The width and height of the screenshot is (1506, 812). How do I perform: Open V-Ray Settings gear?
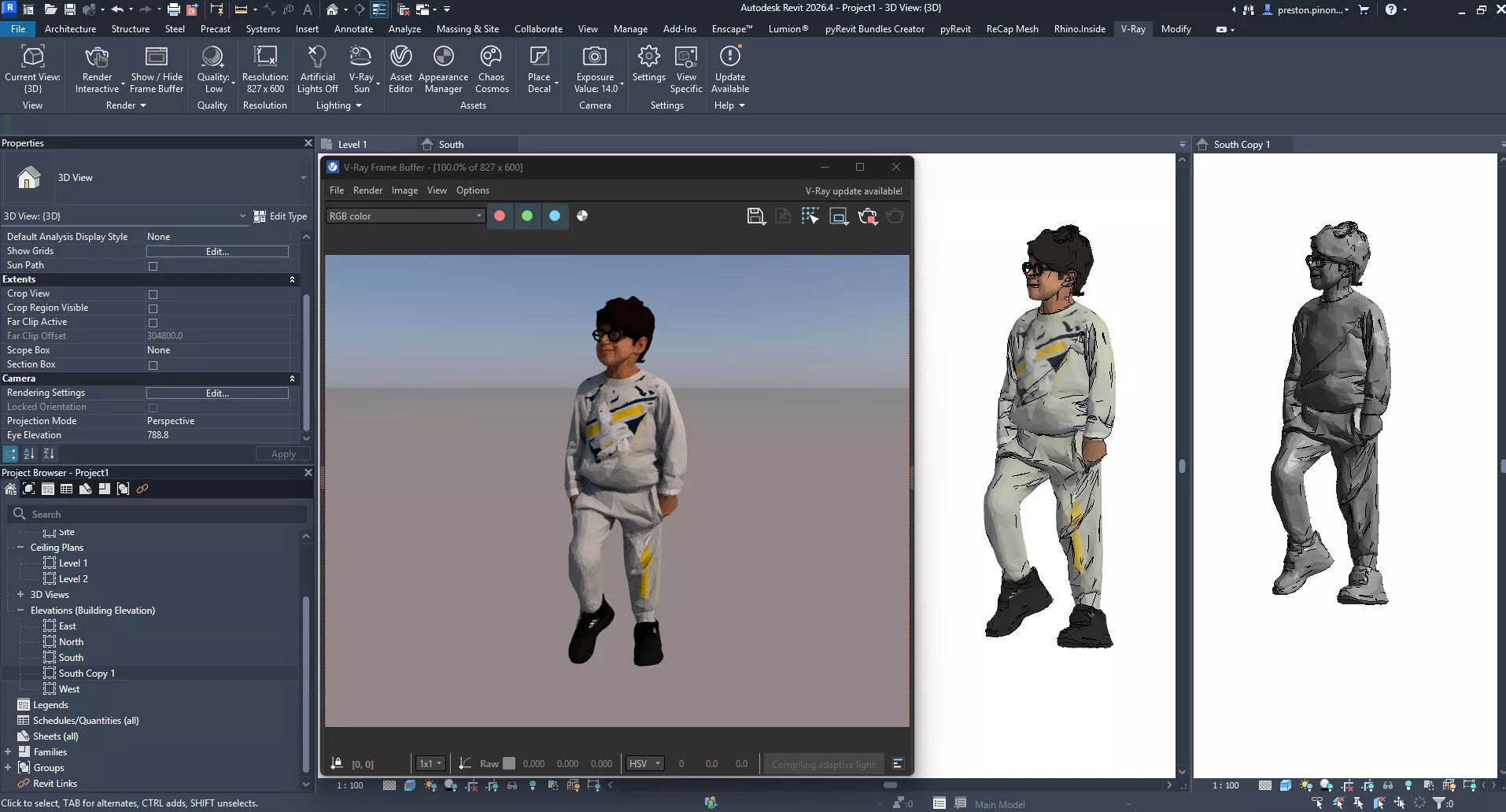click(x=649, y=57)
